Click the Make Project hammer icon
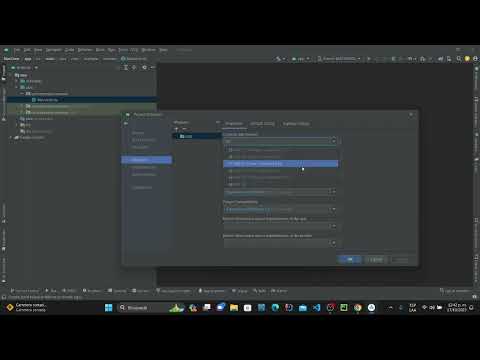480x360 pixels. (278, 59)
